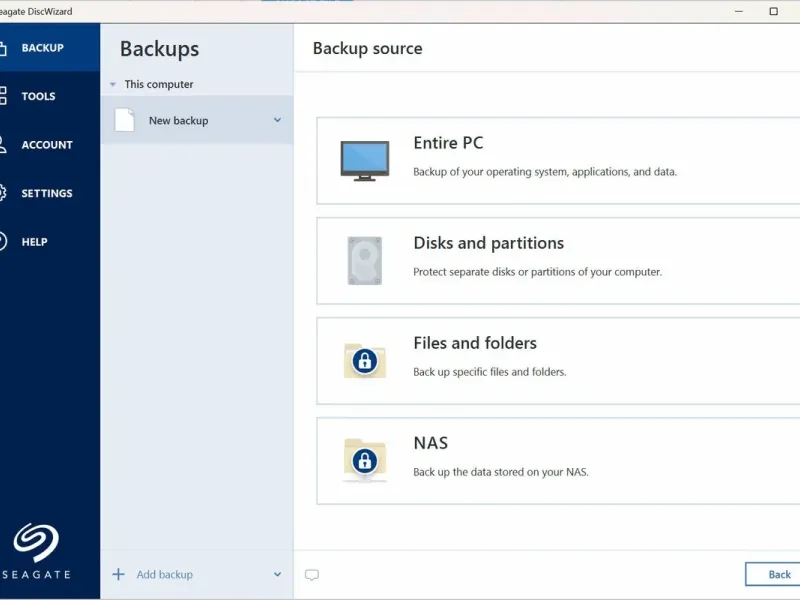Maximize the DiscWizard window
The image size is (800, 600).
click(x=773, y=11)
